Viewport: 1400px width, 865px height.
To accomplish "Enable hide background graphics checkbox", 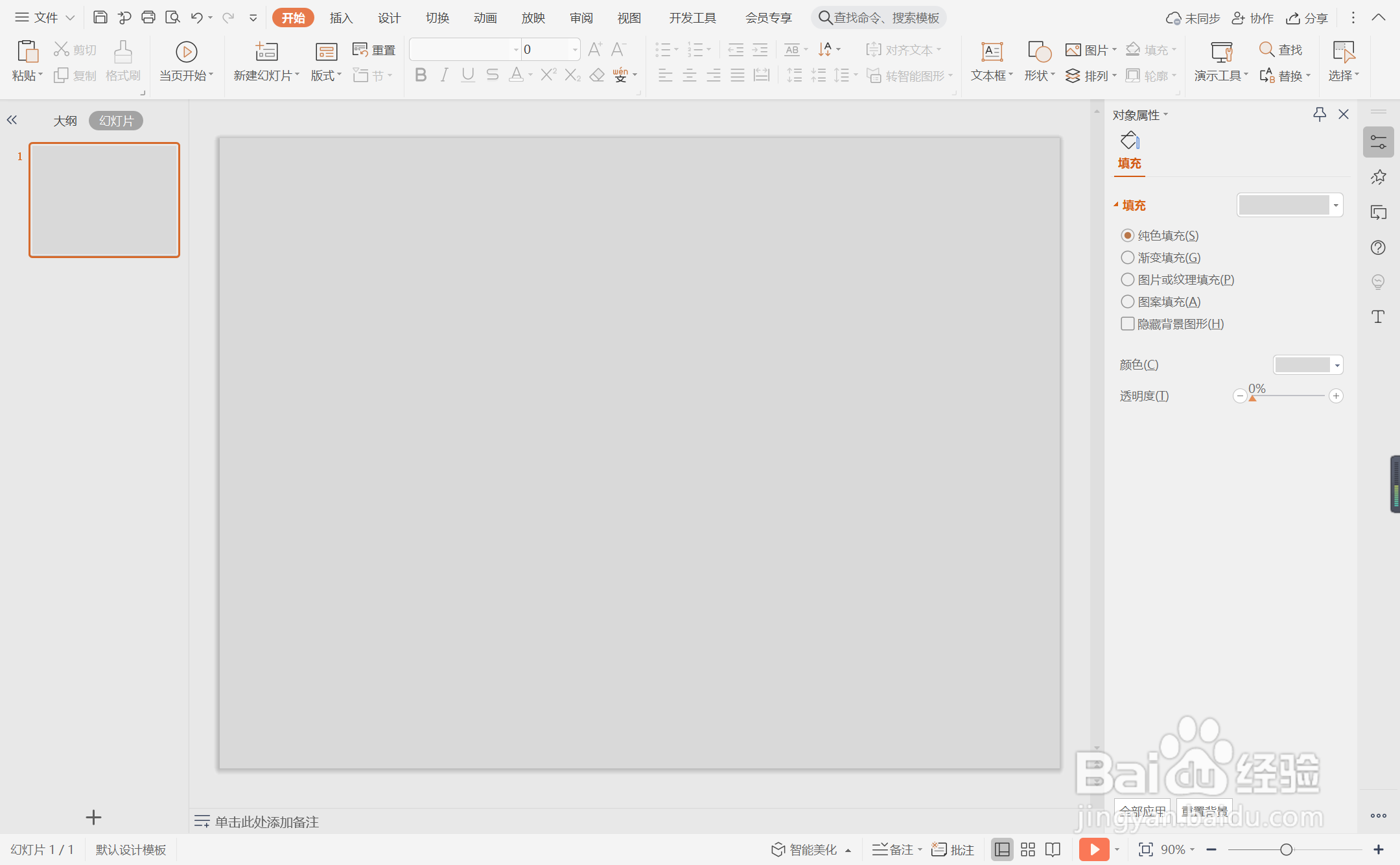I will click(x=1128, y=324).
